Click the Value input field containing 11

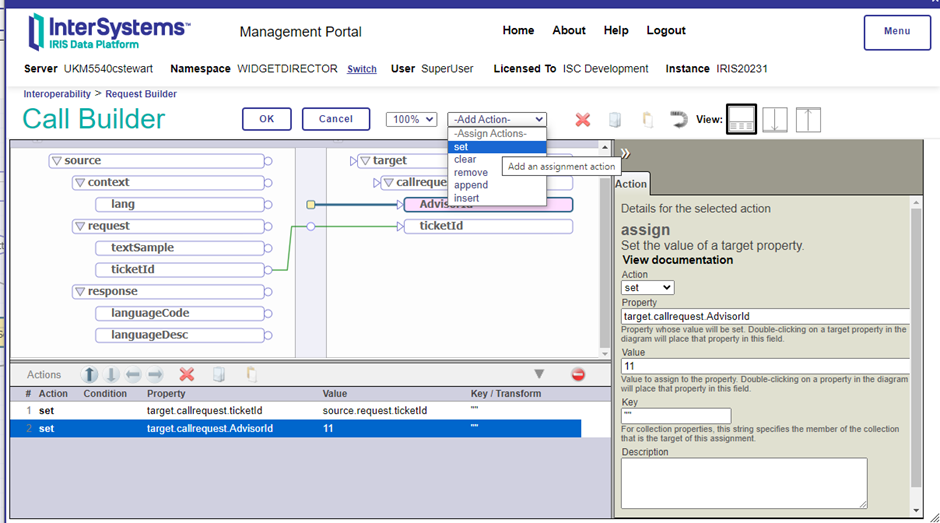point(765,366)
